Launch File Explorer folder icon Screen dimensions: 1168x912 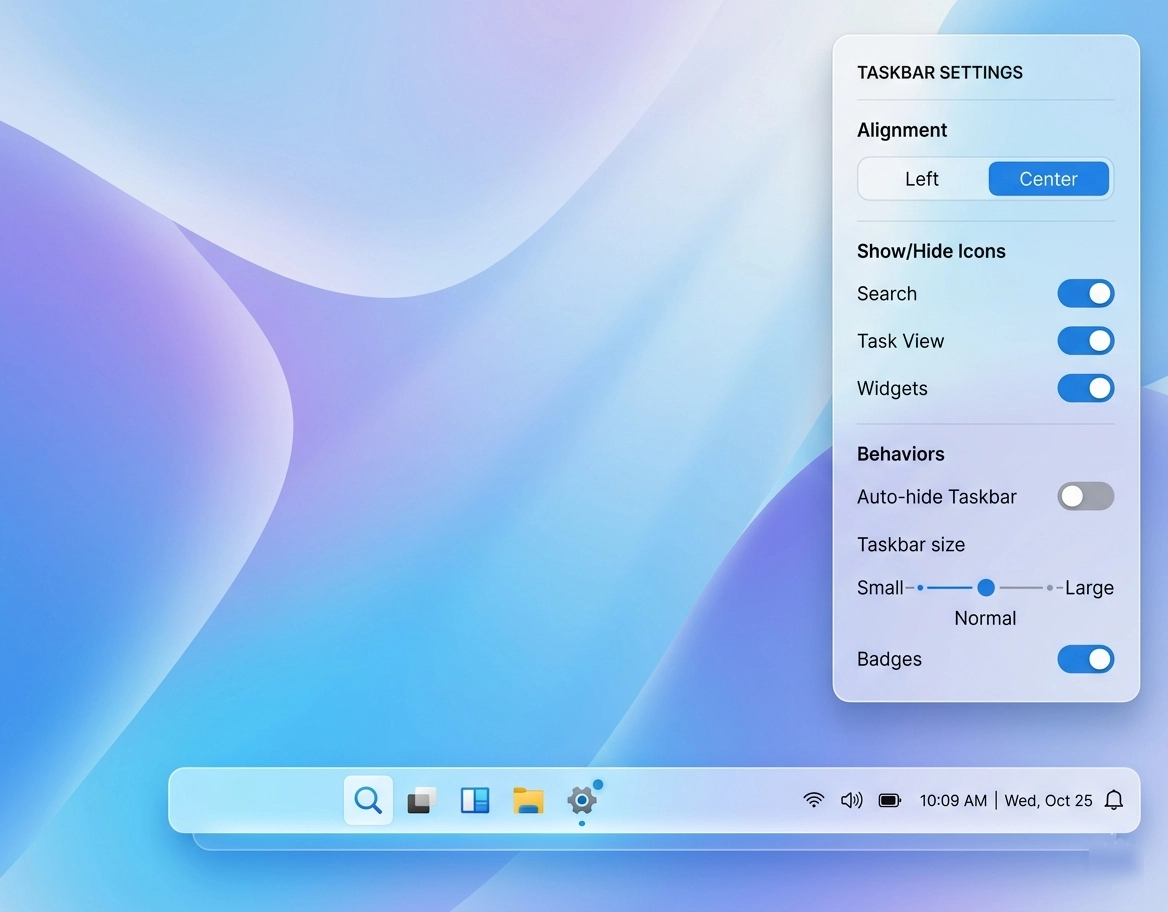(x=528, y=800)
